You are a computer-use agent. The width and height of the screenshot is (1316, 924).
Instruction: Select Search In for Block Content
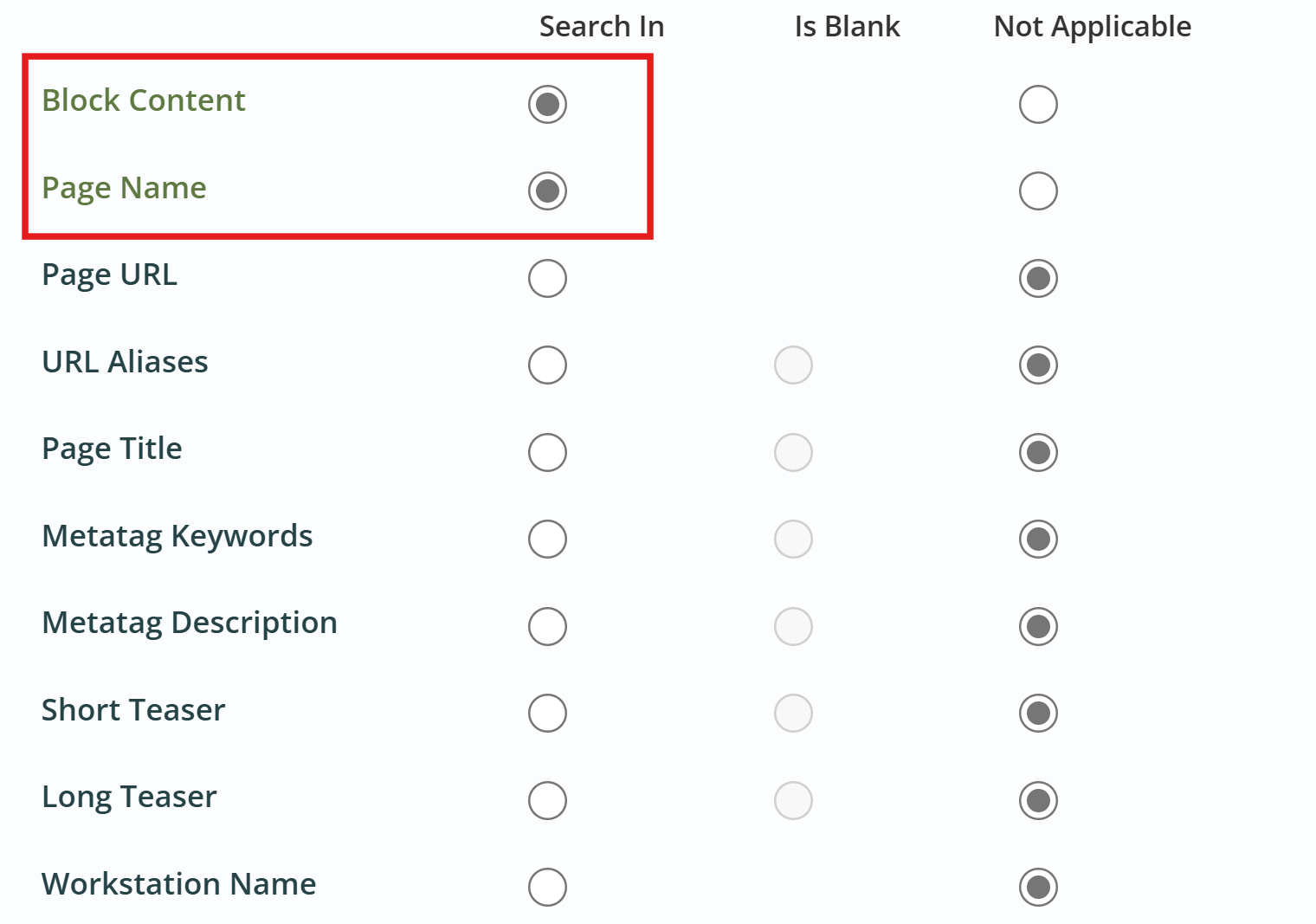point(547,105)
